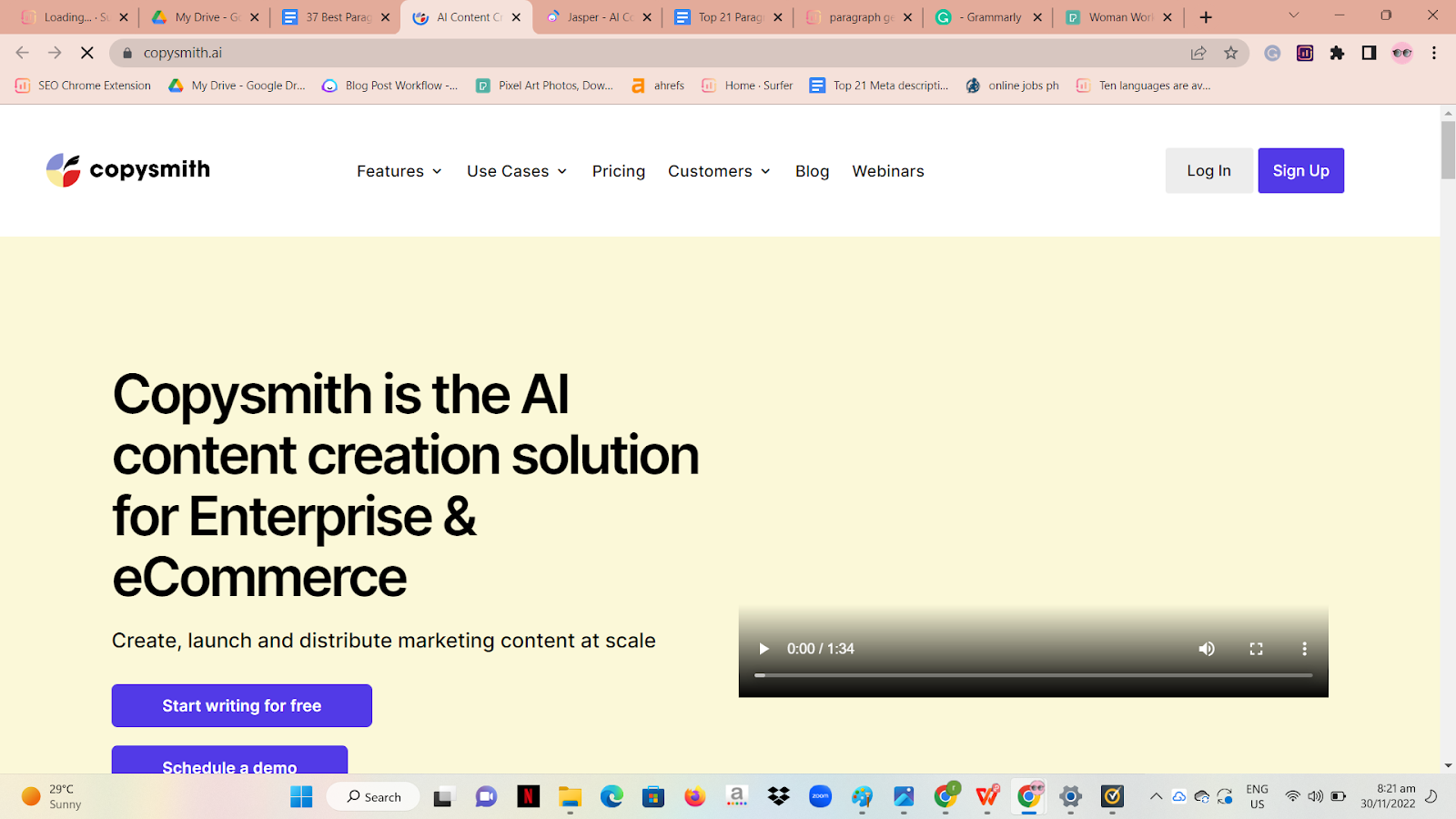Expand the Features dropdown menu
The image size is (1456, 819).
(x=399, y=171)
